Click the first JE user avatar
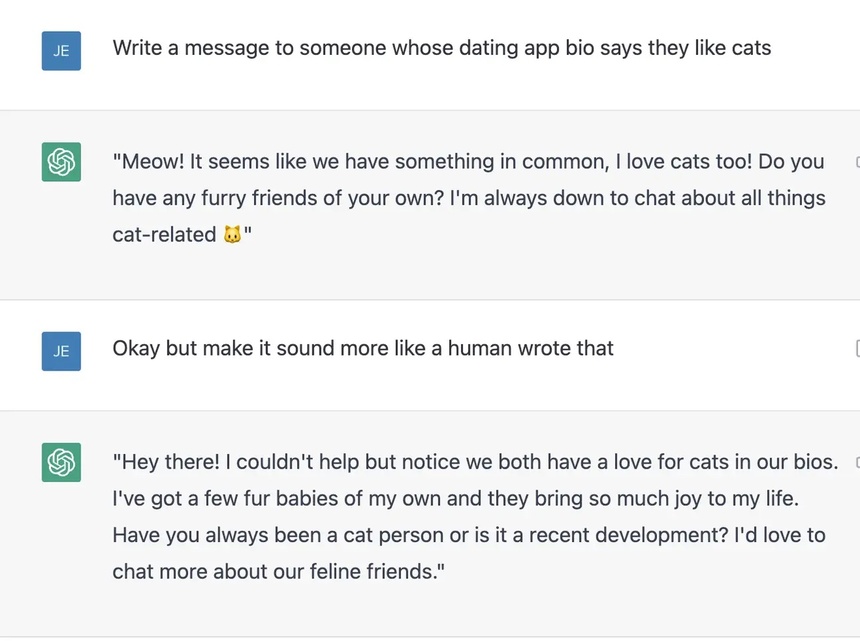This screenshot has height=644, width=860. [61, 50]
